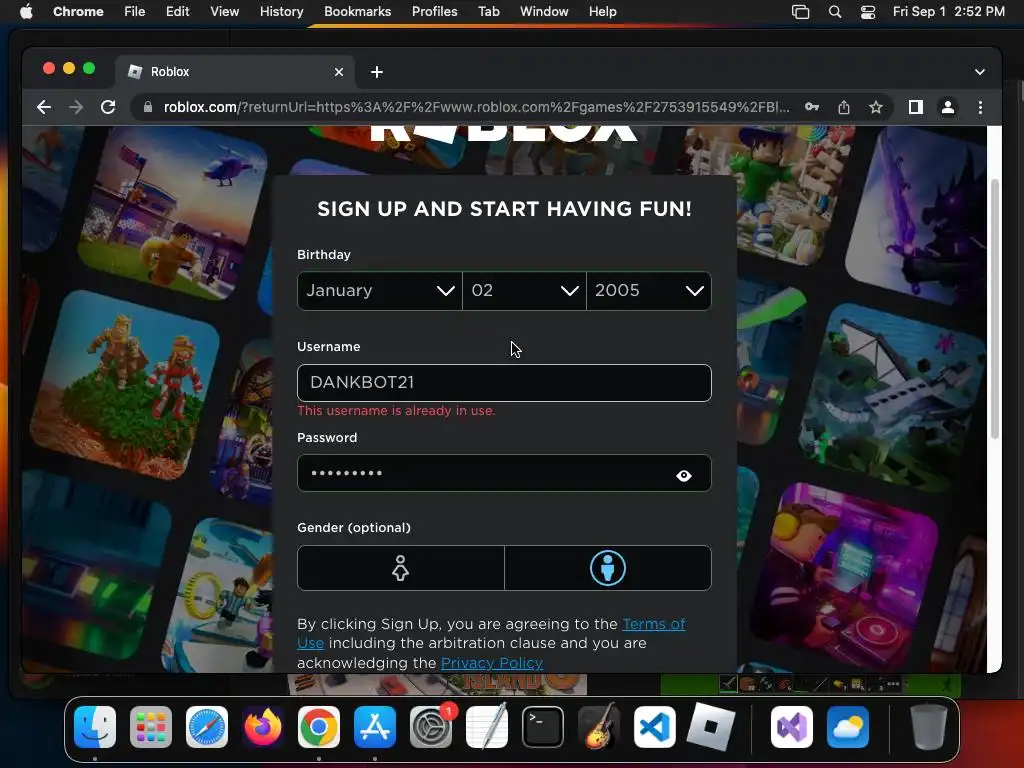Image resolution: width=1024 pixels, height=768 pixels.
Task: Open App Store from the Dock
Action: [x=375, y=727]
